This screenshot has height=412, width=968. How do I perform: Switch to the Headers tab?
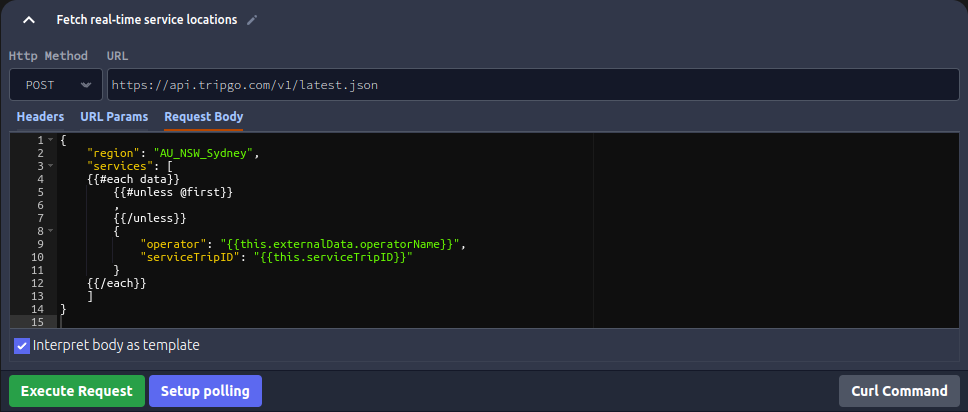tap(40, 117)
